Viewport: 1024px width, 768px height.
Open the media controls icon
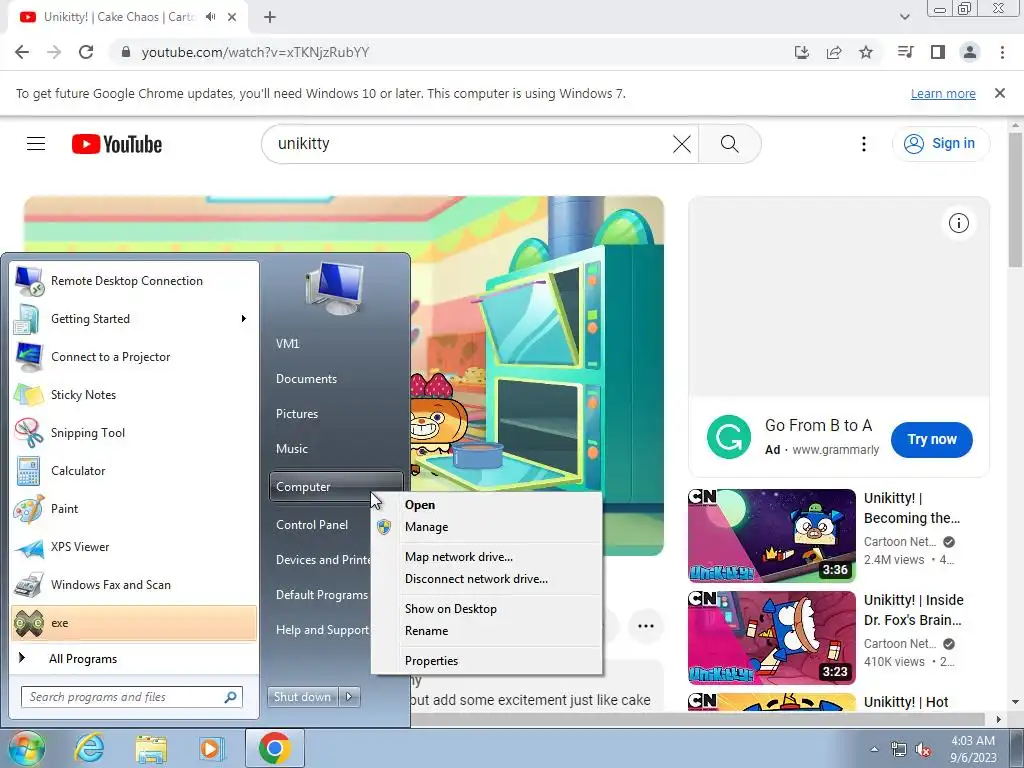click(905, 52)
